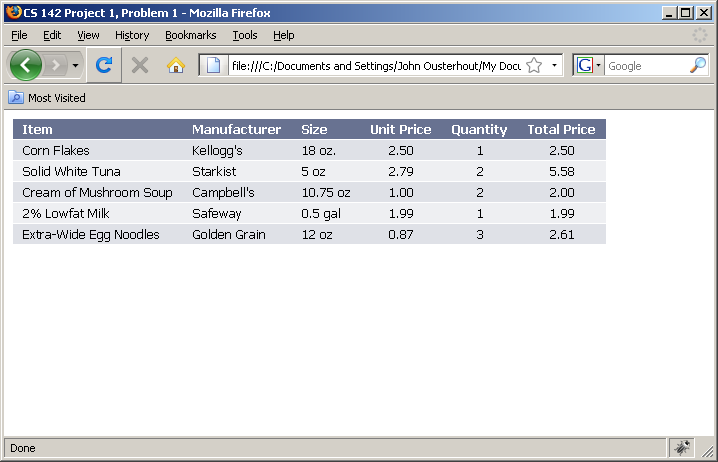The image size is (718, 462).
Task: Click the page identity icon in address bar
Action: 213,66
